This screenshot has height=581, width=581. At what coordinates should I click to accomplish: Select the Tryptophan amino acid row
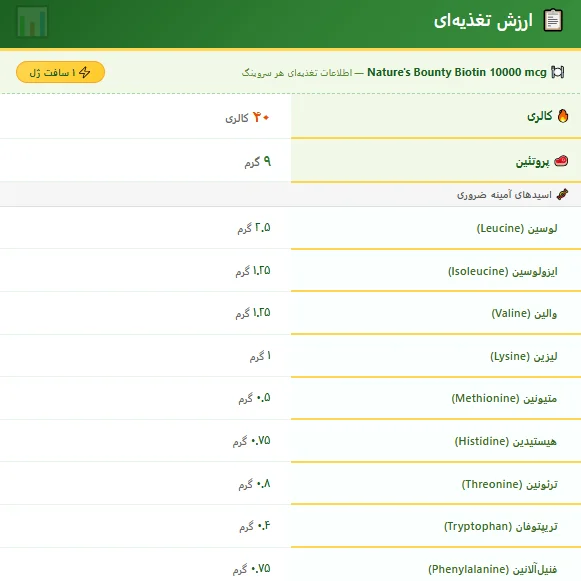coord(290,526)
